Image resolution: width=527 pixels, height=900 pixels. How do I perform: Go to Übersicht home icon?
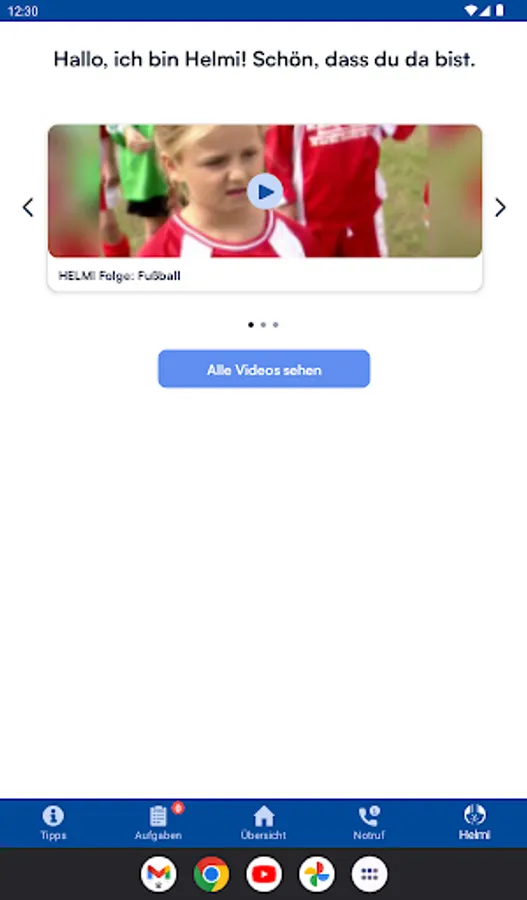point(264,823)
